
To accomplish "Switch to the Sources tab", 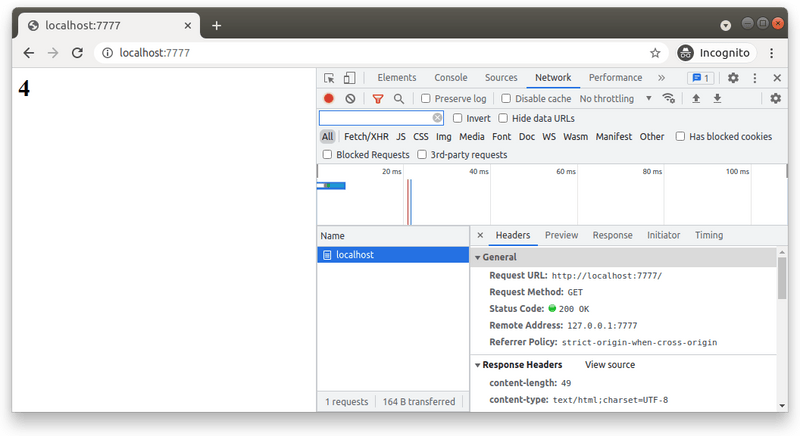I will [501, 78].
